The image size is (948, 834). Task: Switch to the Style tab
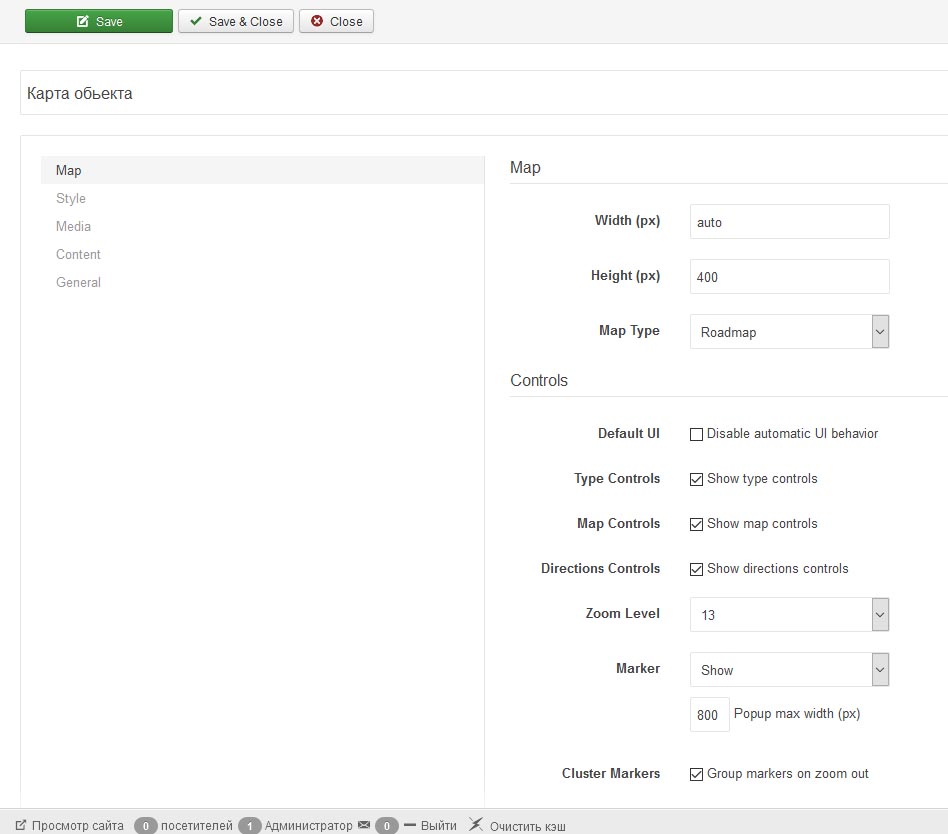[x=71, y=198]
